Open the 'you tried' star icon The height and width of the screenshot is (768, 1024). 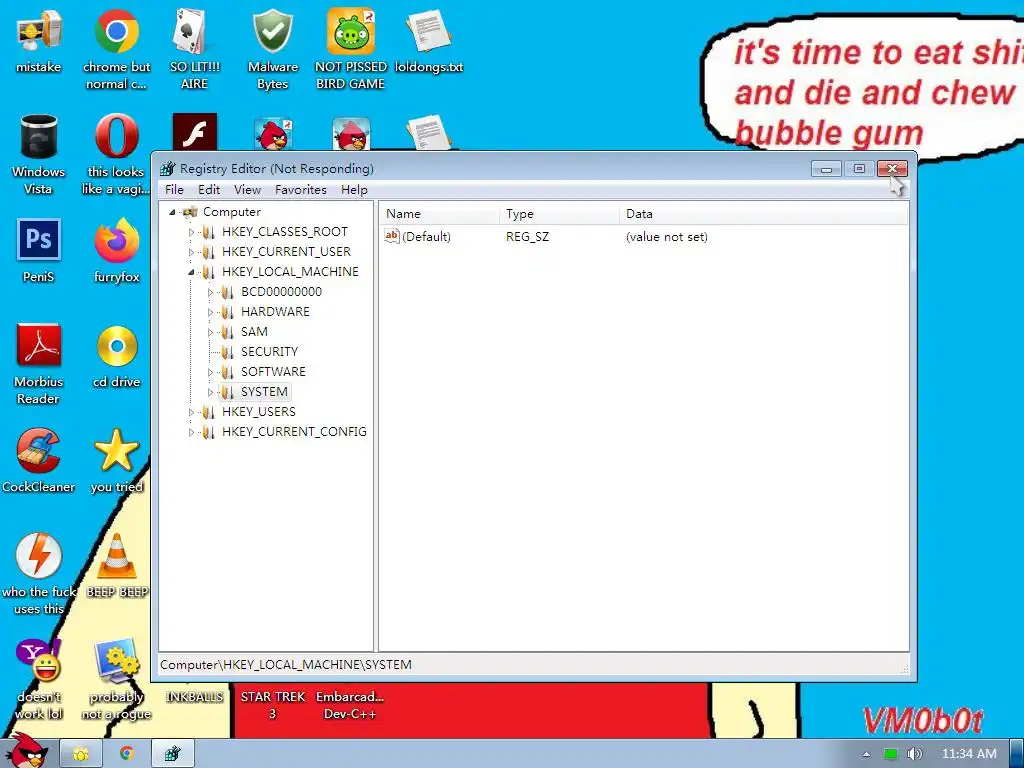tap(116, 461)
